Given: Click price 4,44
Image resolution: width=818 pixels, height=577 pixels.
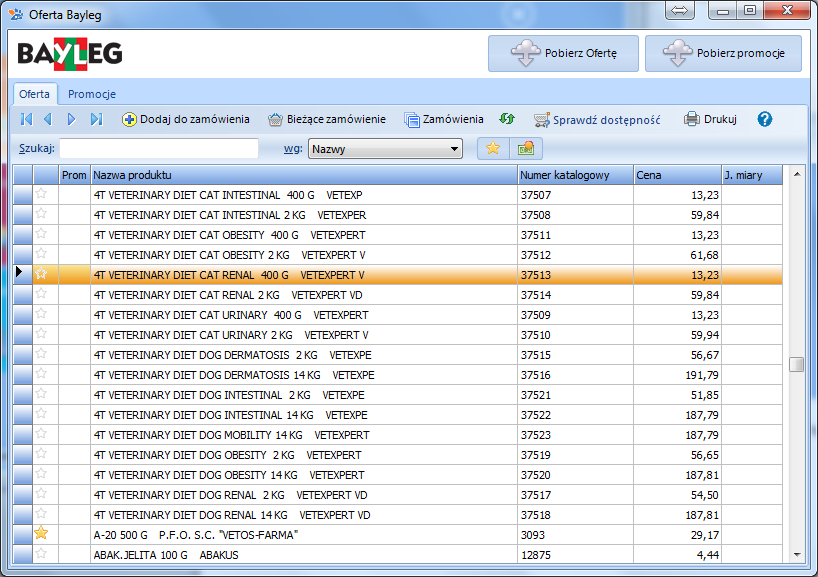Looking at the screenshot, I should (708, 556).
